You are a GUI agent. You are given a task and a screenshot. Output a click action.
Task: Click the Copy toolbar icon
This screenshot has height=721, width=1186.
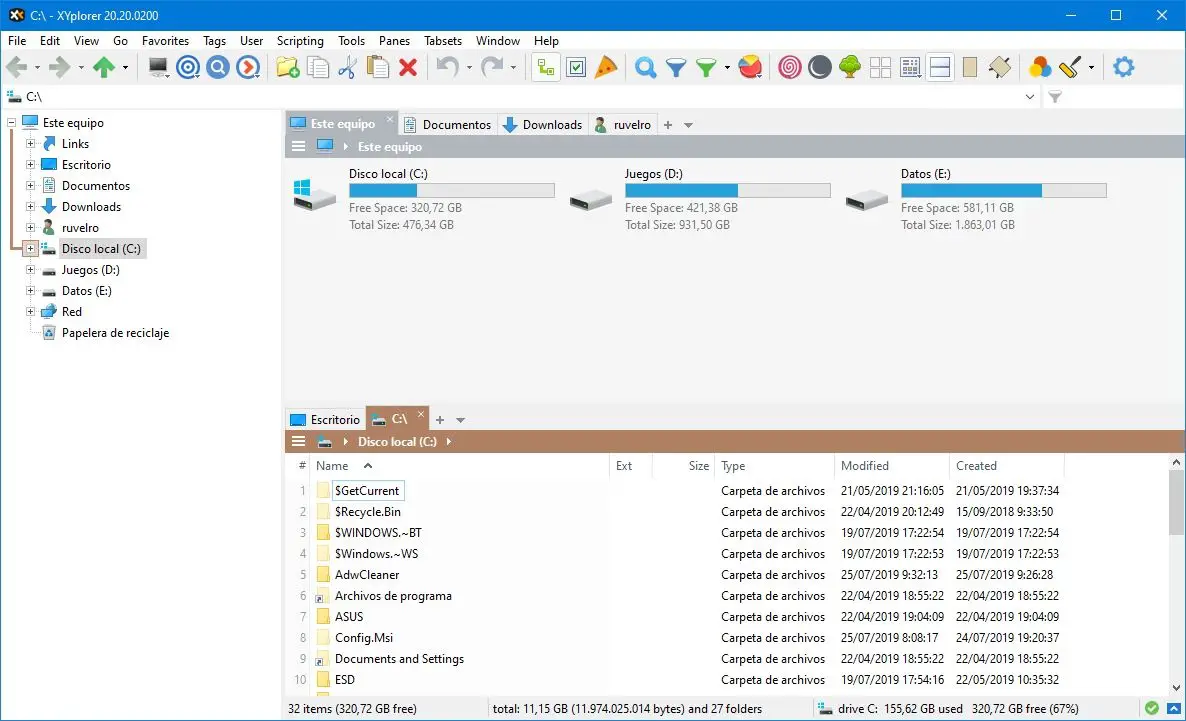(x=318, y=67)
